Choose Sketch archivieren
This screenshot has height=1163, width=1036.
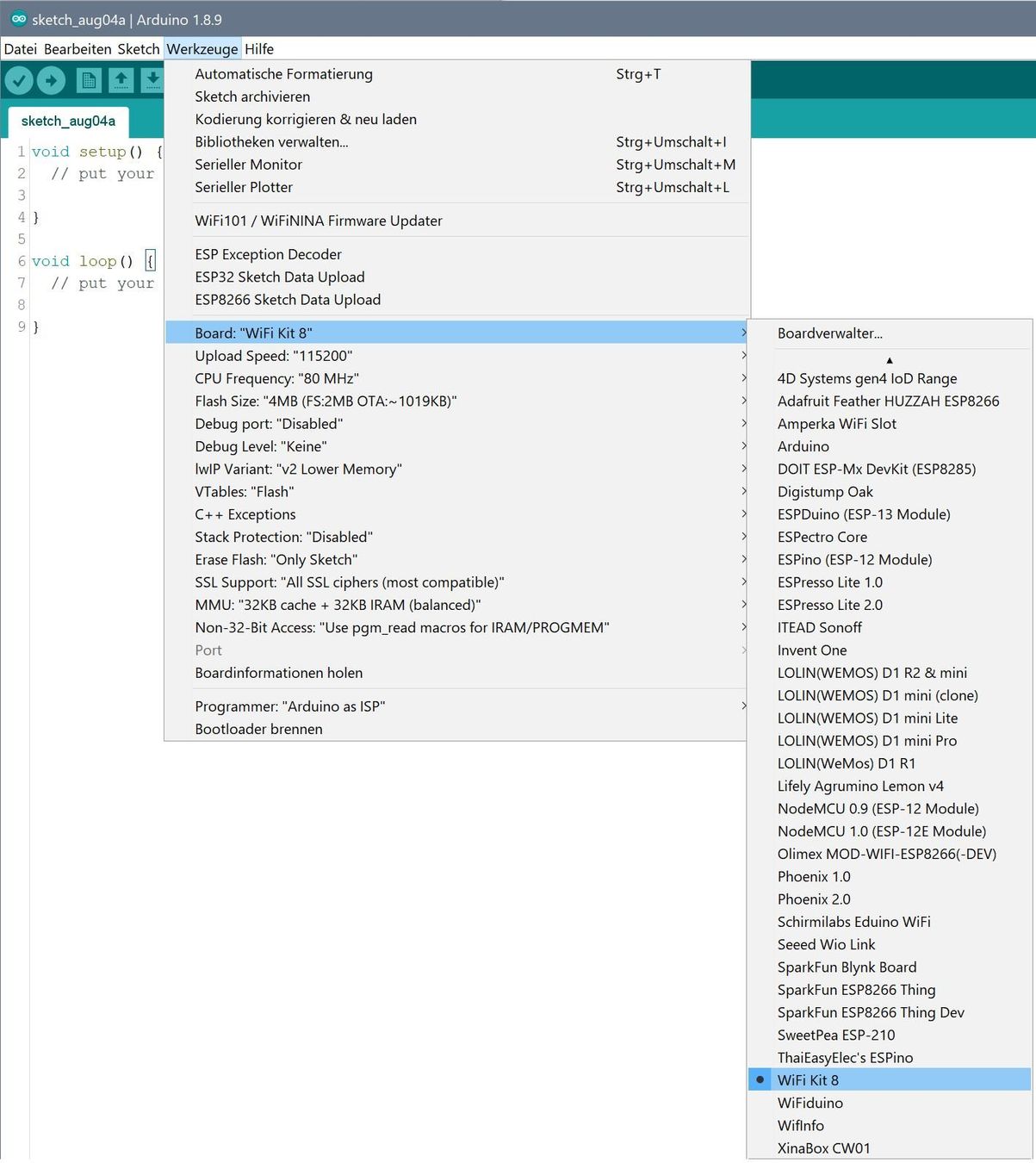(456, 96)
